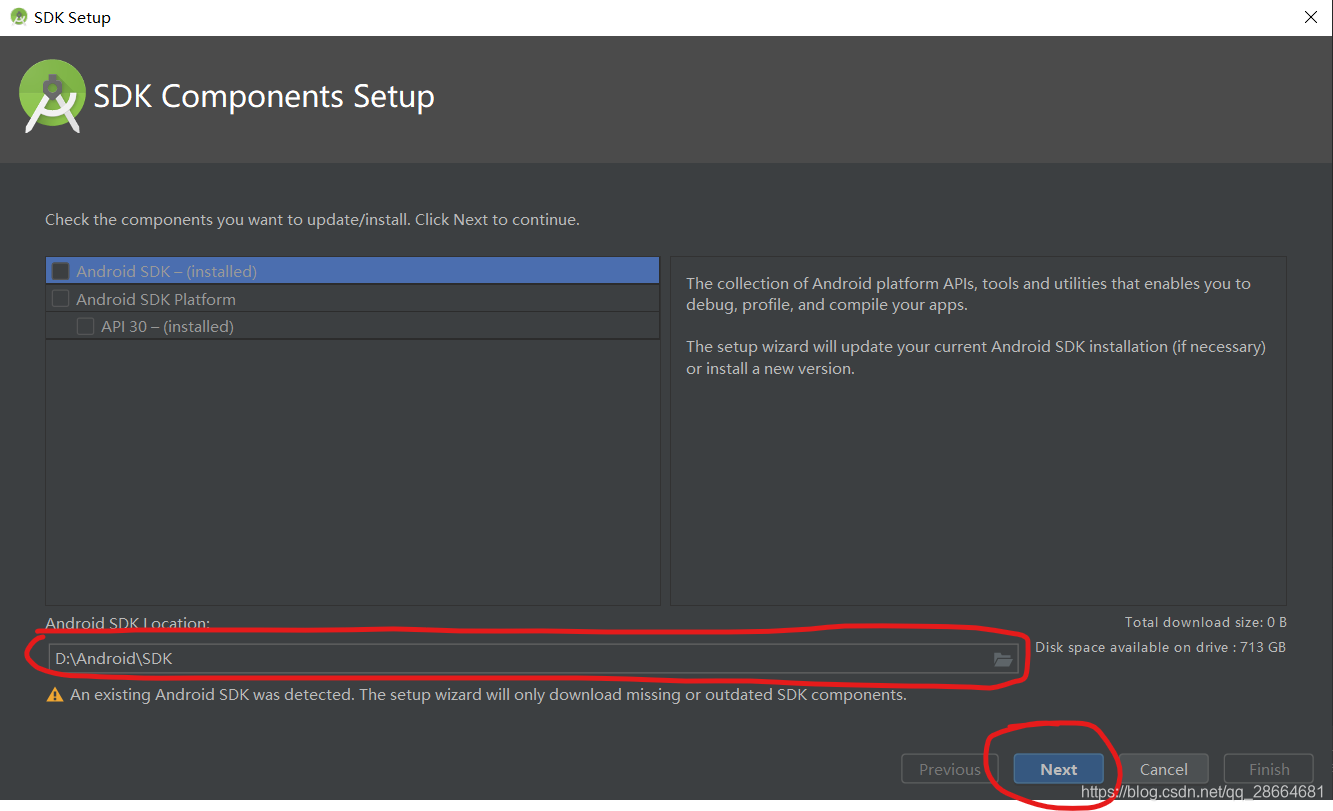1333x811 pixels.
Task: Toggle the API 30 – (installed) checkbox
Action: coord(86,326)
